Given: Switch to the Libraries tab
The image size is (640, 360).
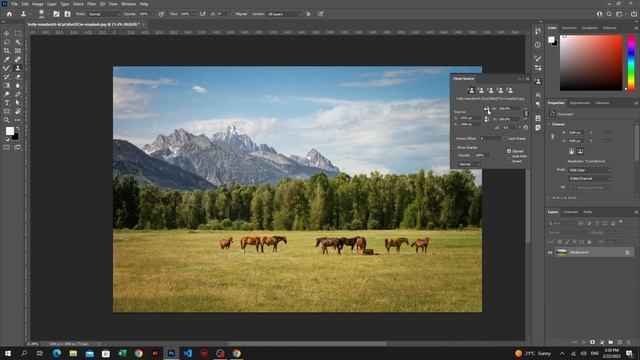Looking at the screenshot, I should [602, 103].
